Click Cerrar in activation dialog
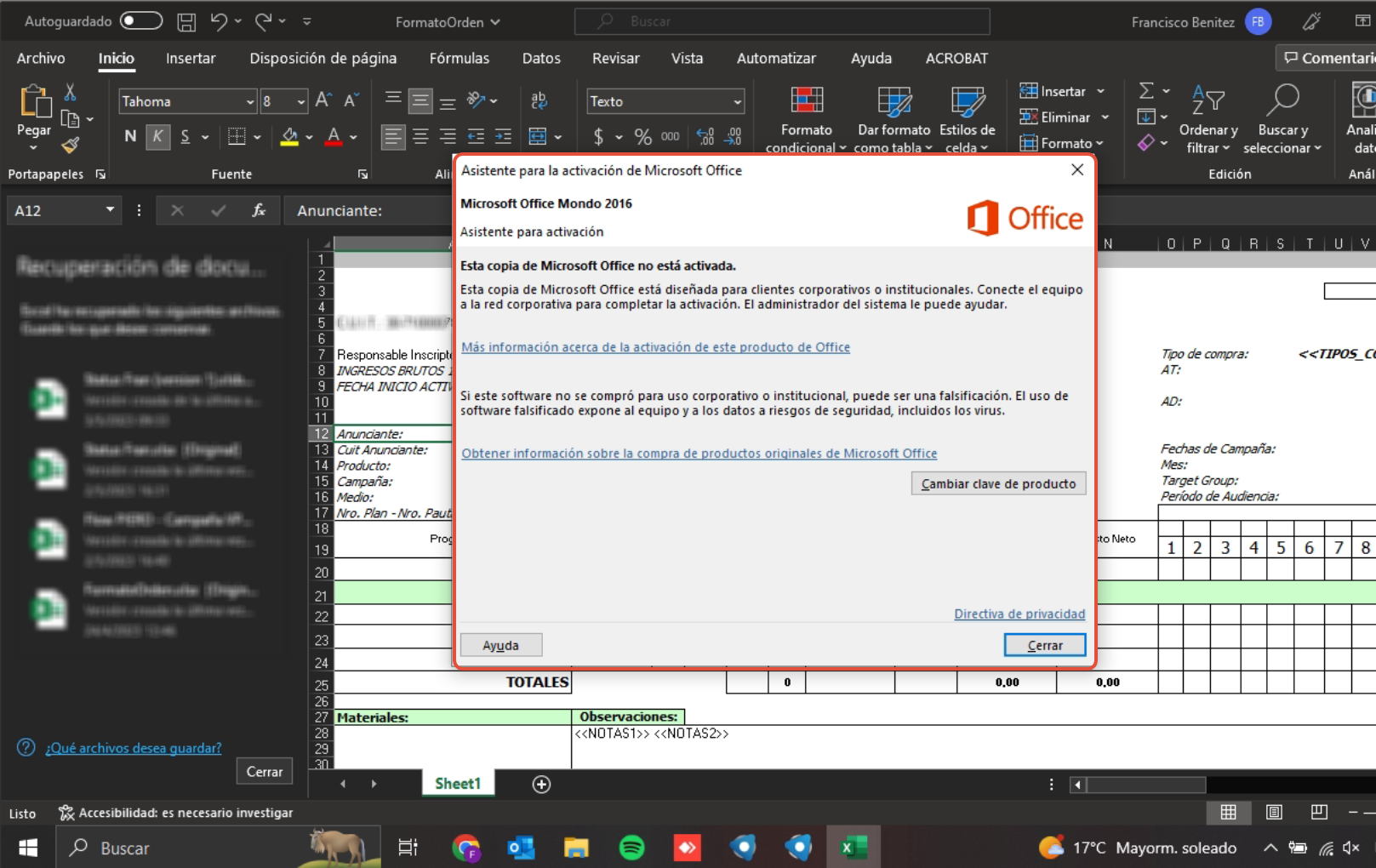 point(1045,645)
